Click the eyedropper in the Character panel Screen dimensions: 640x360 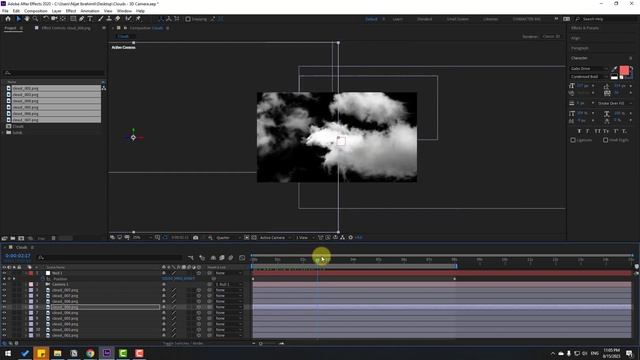coord(614,69)
